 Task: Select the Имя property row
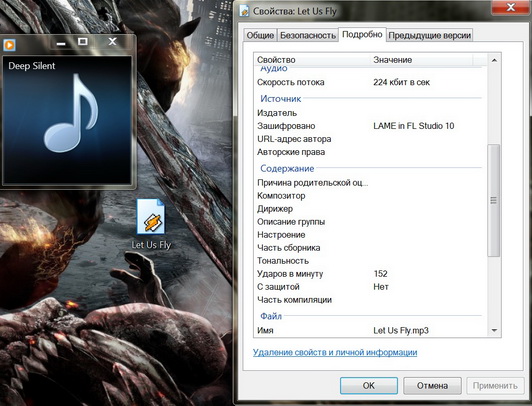[x=370, y=330]
